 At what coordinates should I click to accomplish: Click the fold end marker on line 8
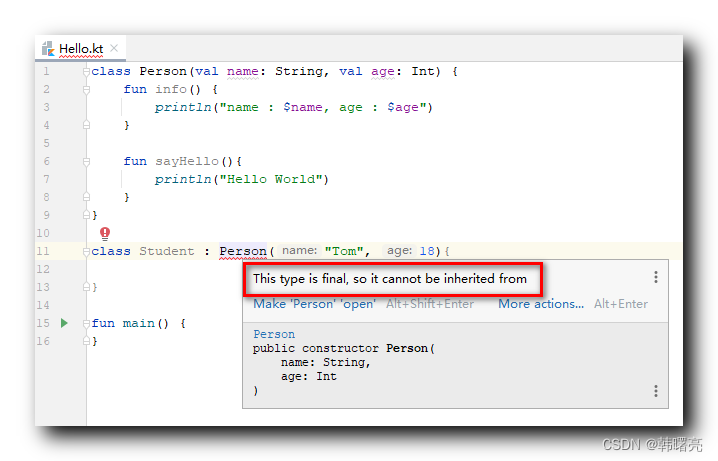coord(86,197)
